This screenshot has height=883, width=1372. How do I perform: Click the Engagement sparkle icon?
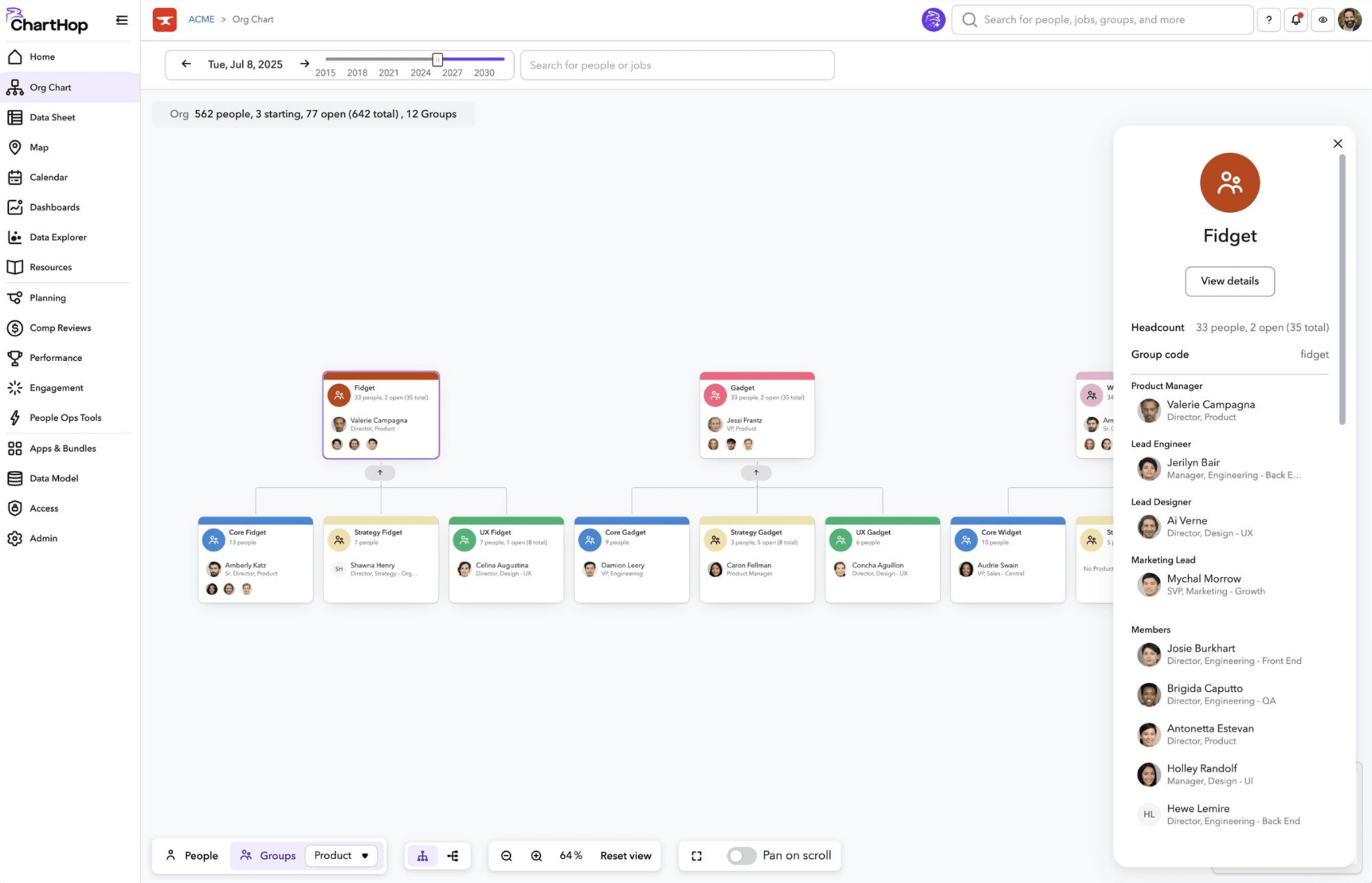[15, 388]
